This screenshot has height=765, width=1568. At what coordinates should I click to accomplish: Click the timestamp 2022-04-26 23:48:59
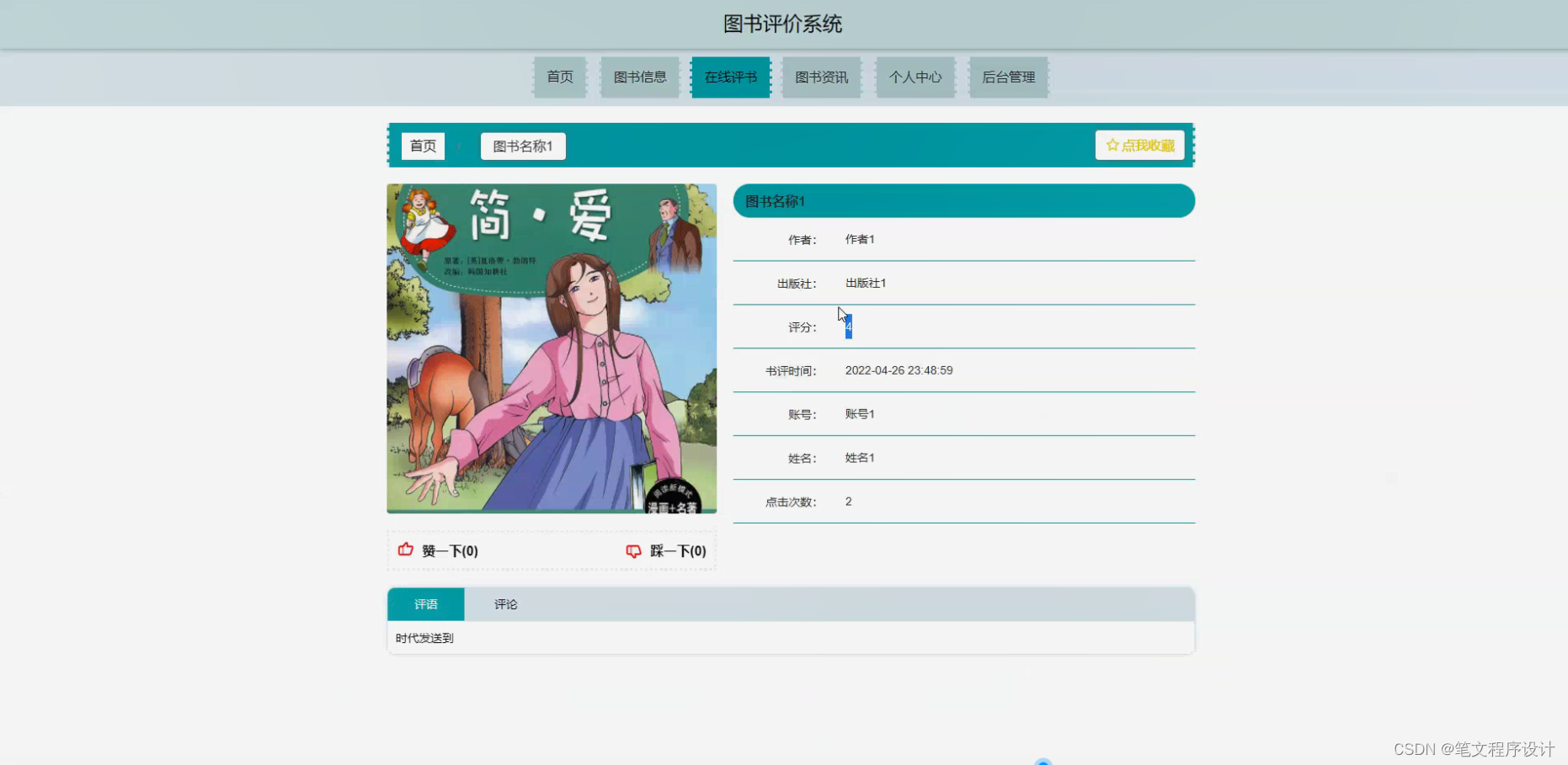coord(899,370)
